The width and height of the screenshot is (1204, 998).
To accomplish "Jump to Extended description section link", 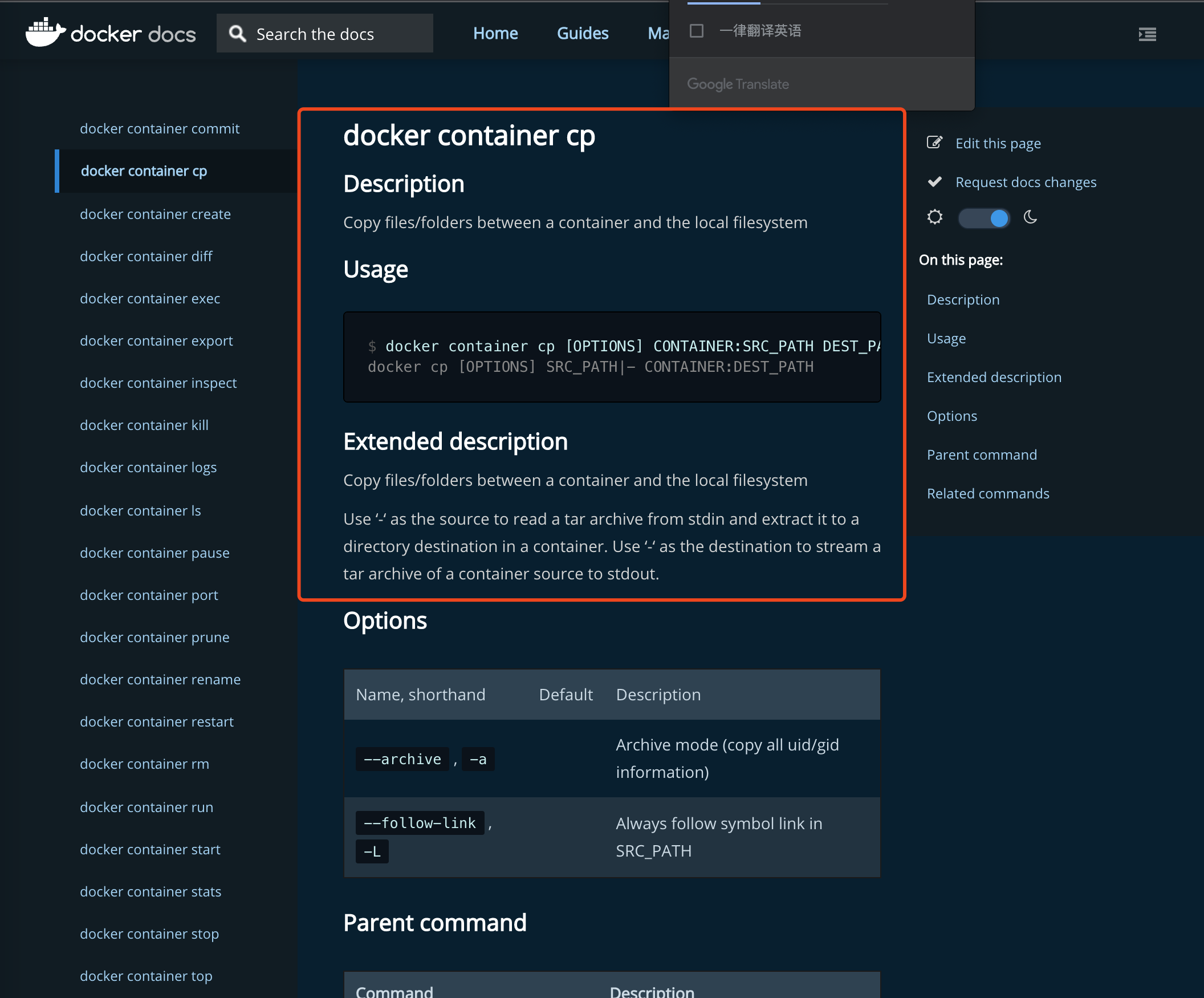I will click(994, 378).
